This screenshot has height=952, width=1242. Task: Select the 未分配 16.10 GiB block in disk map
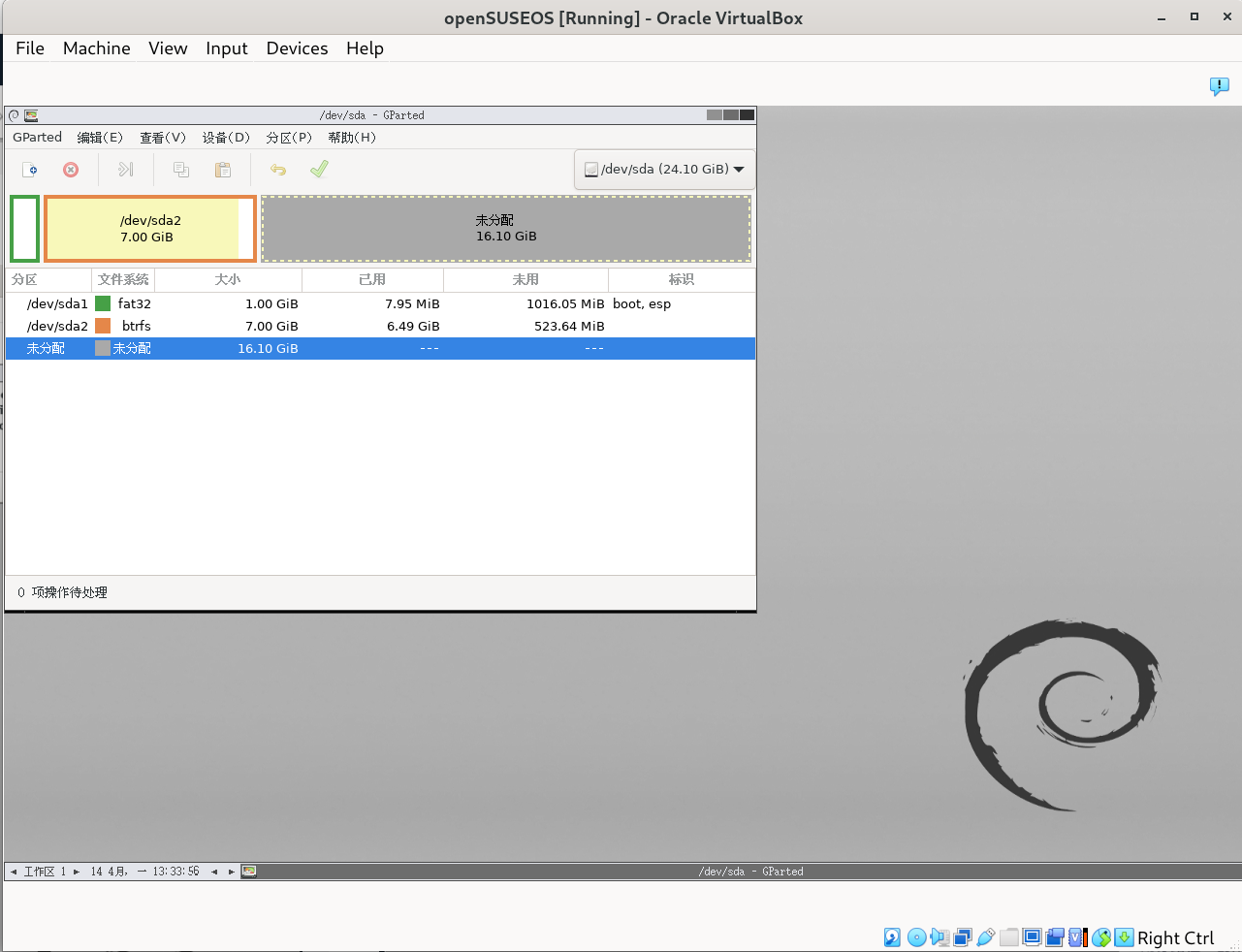pos(506,229)
